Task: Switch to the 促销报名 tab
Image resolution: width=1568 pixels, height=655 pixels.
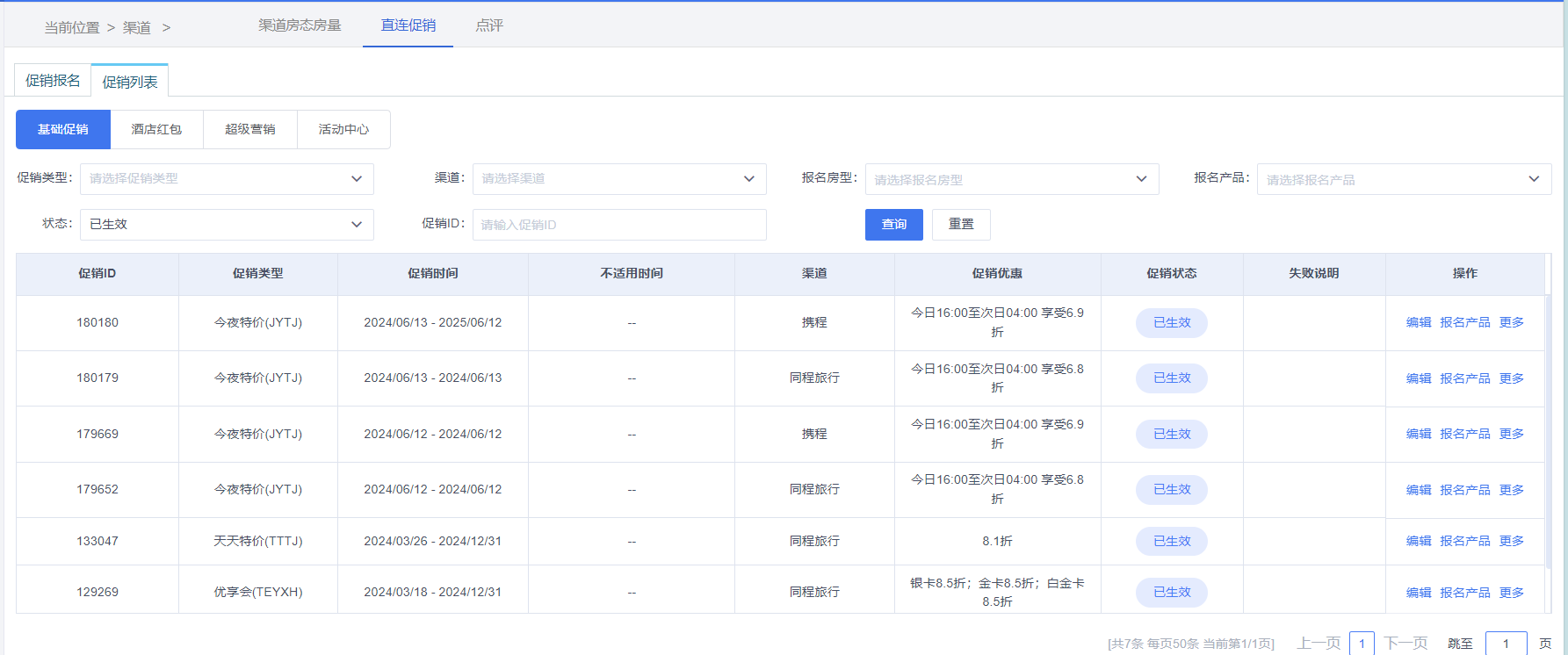Action: tap(53, 81)
